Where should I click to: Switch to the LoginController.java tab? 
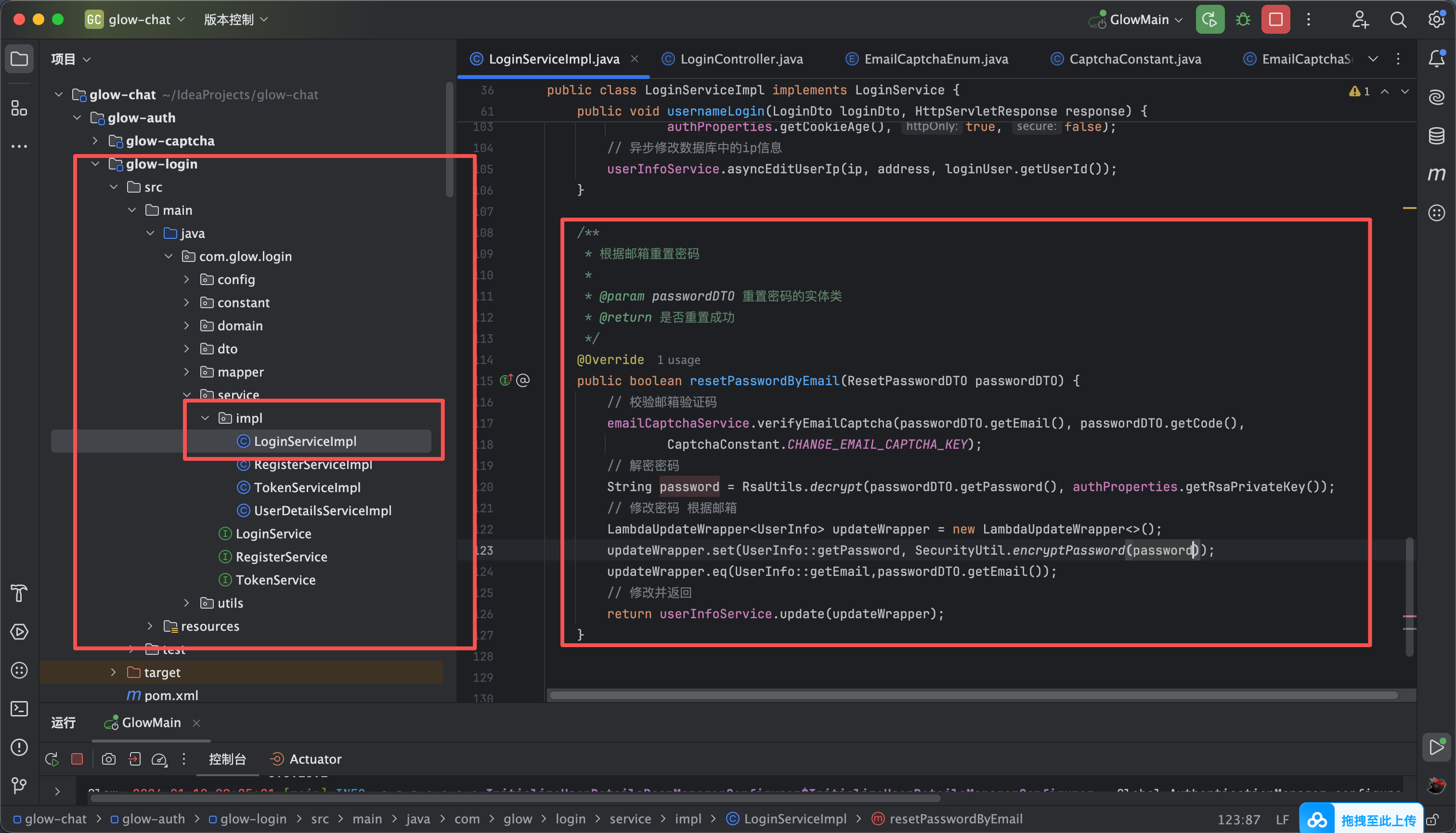pos(741,59)
